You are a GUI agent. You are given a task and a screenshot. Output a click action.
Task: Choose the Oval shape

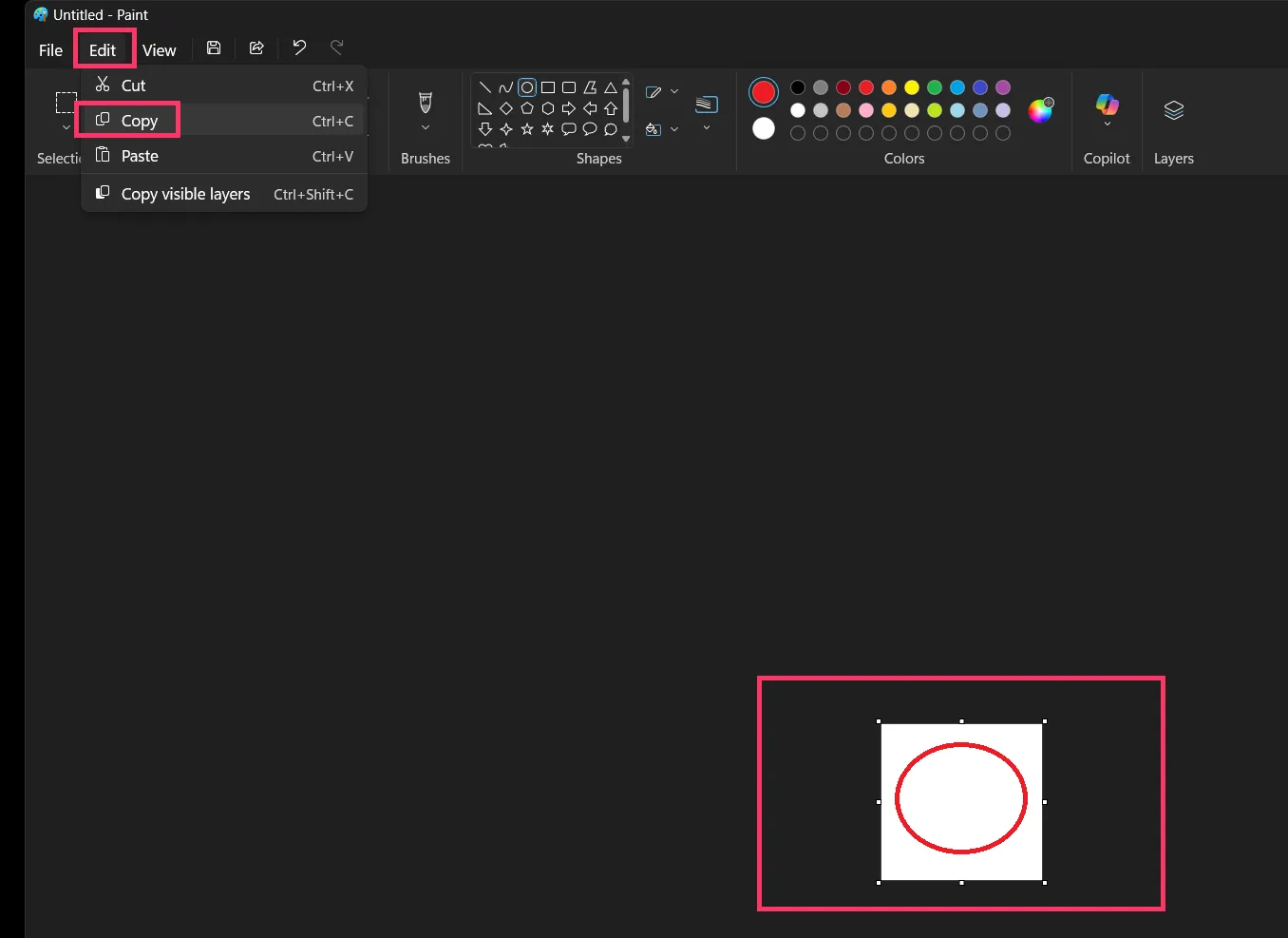(527, 87)
